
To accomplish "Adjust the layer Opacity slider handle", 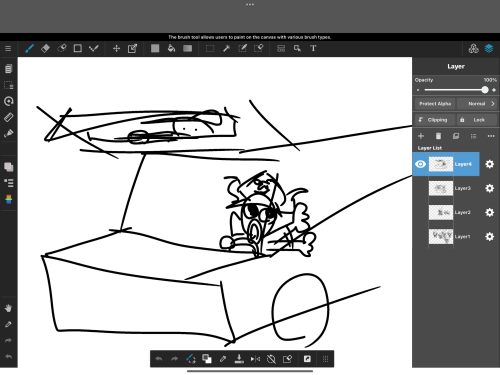I will tap(485, 90).
